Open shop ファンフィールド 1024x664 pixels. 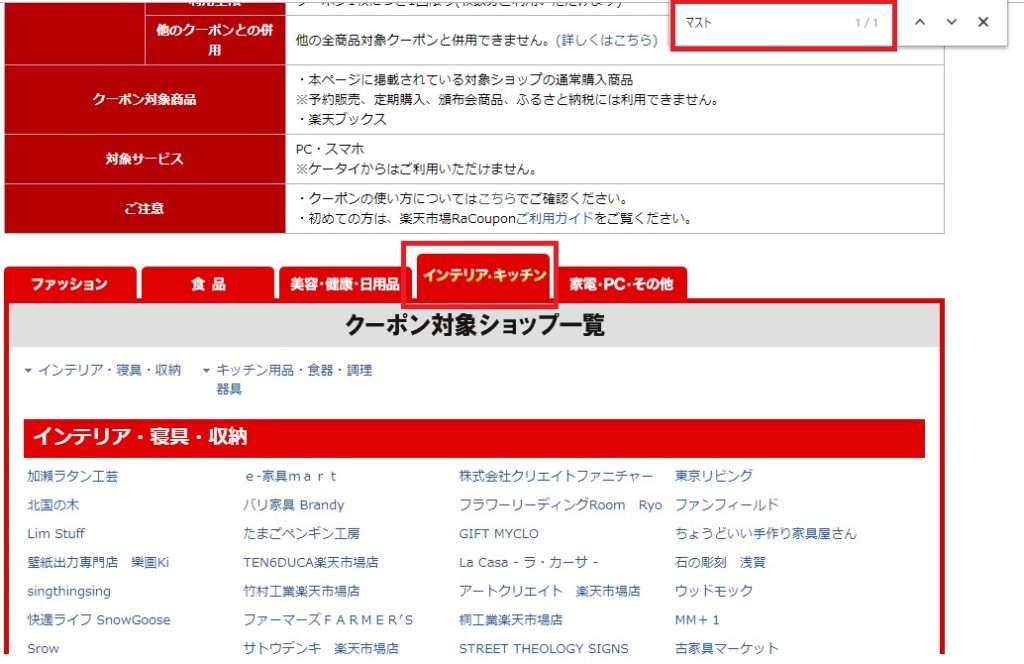click(x=727, y=505)
